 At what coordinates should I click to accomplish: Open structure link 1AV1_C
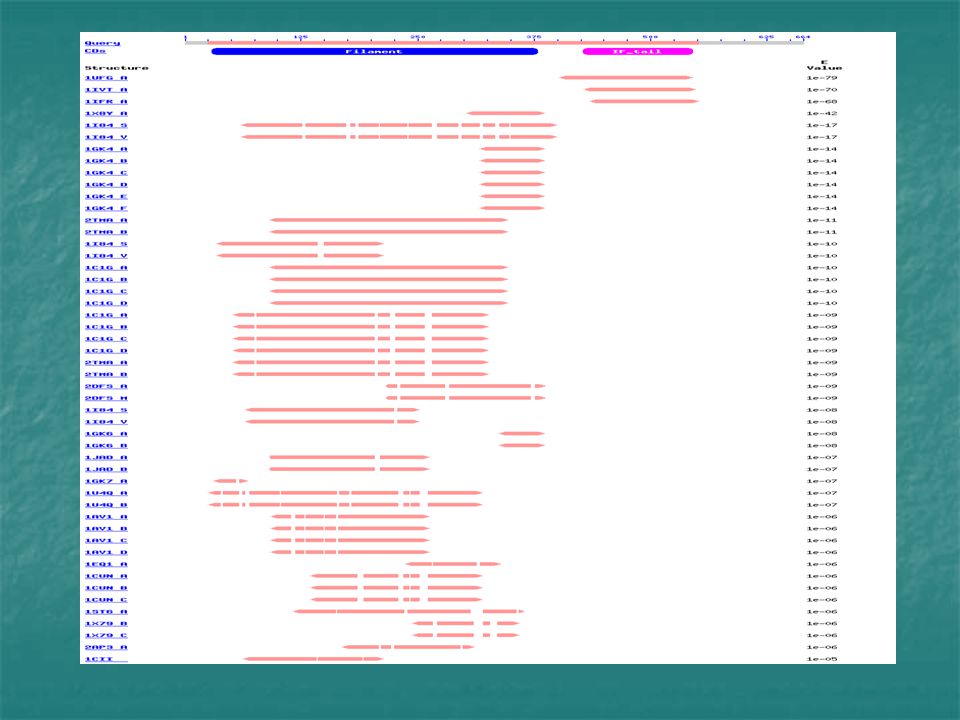point(106,541)
